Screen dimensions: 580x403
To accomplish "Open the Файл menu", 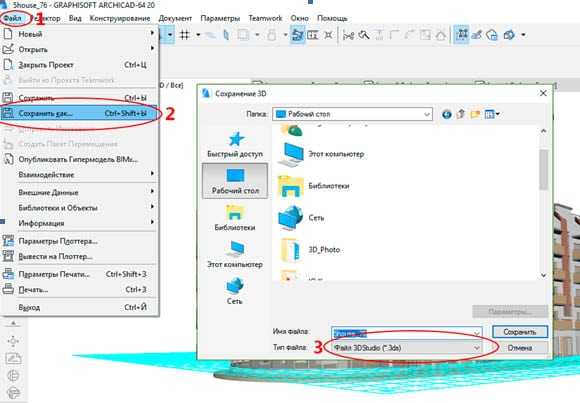I will [13, 18].
